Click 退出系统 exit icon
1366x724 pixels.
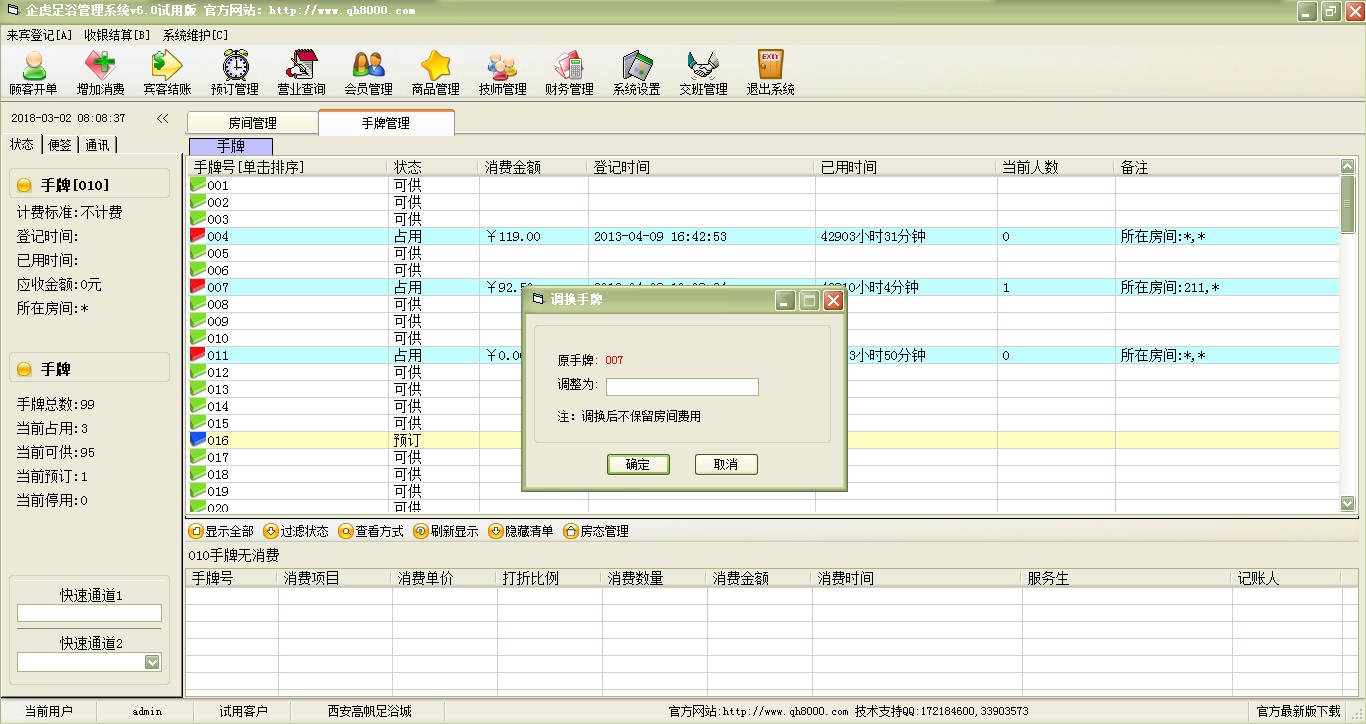pyautogui.click(x=770, y=73)
